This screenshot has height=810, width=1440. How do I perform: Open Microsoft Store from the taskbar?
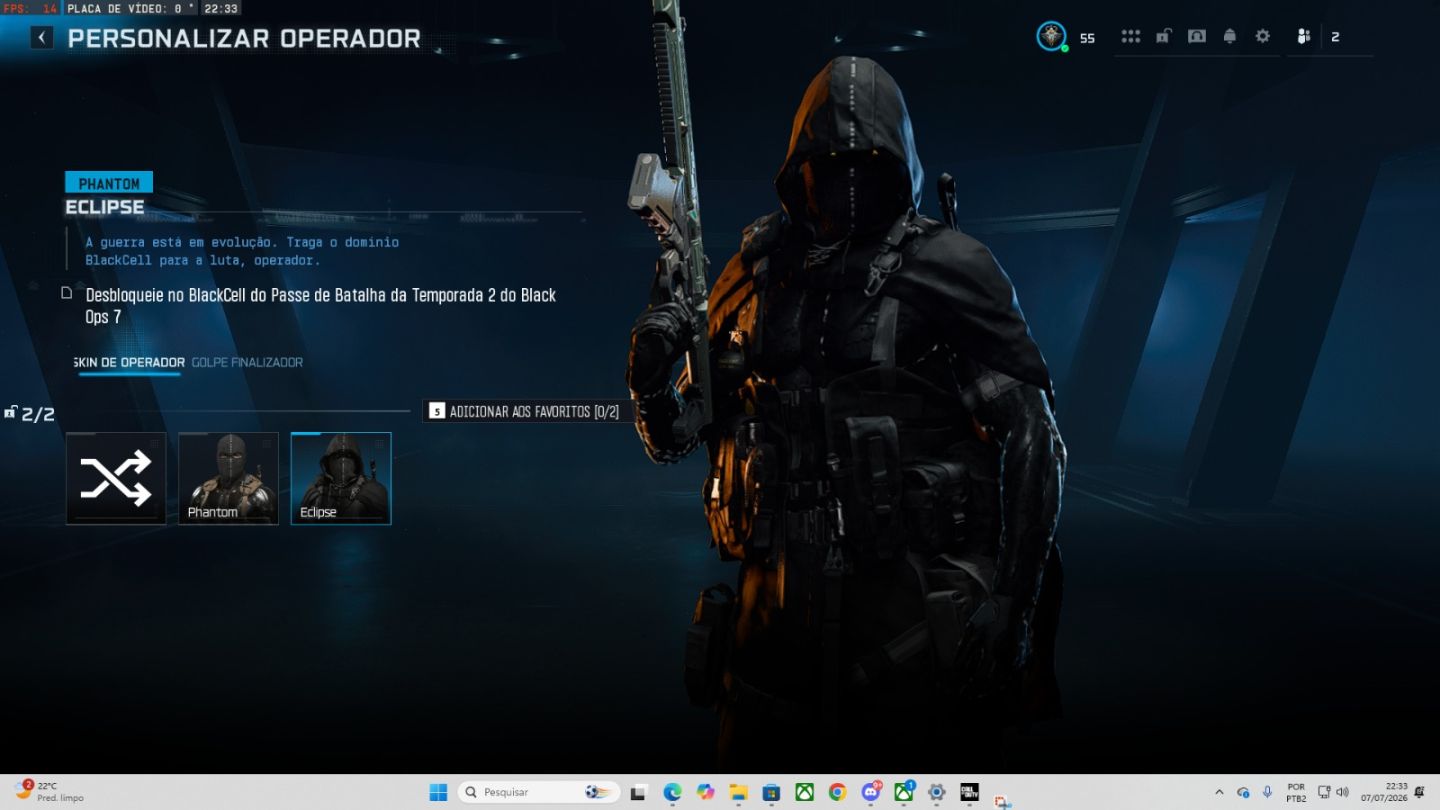tap(771, 792)
